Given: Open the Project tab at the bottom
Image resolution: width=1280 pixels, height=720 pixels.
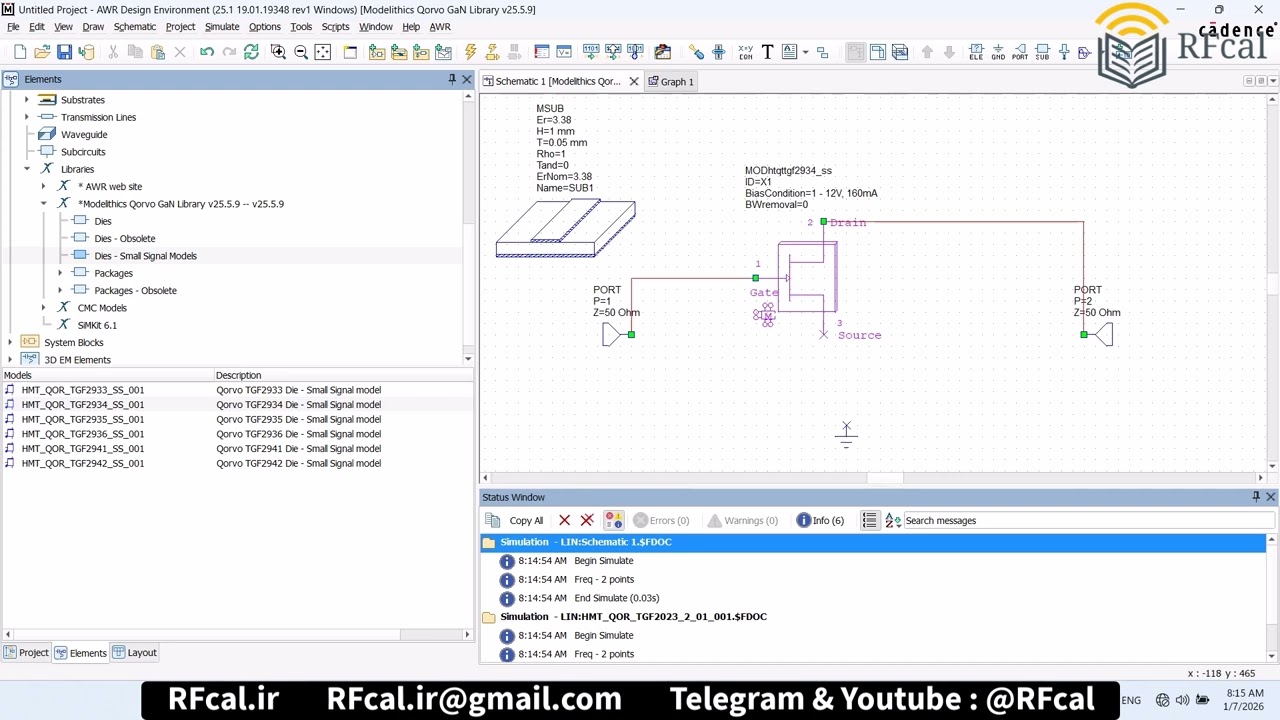Looking at the screenshot, I should (26, 652).
